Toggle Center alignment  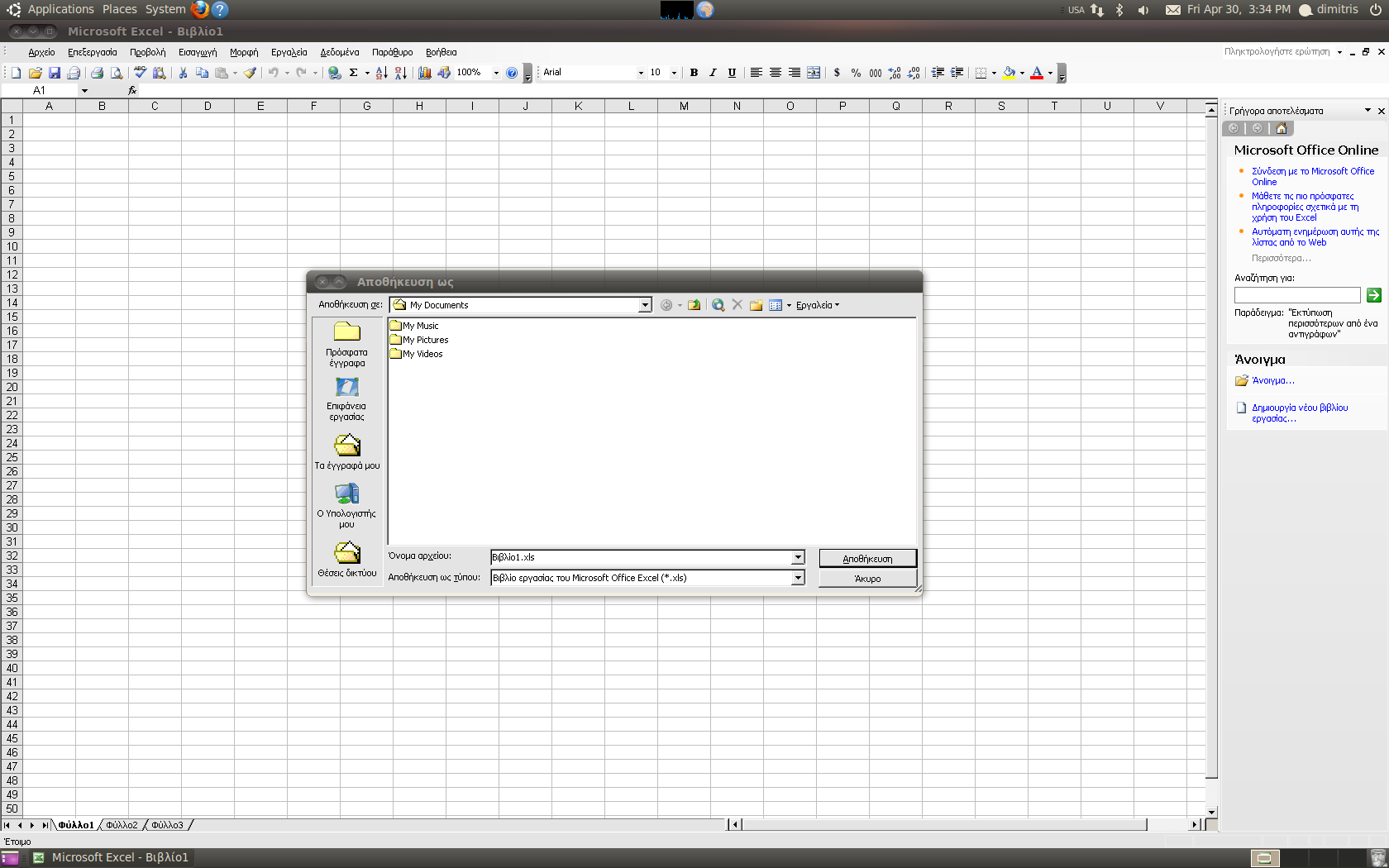(x=775, y=73)
